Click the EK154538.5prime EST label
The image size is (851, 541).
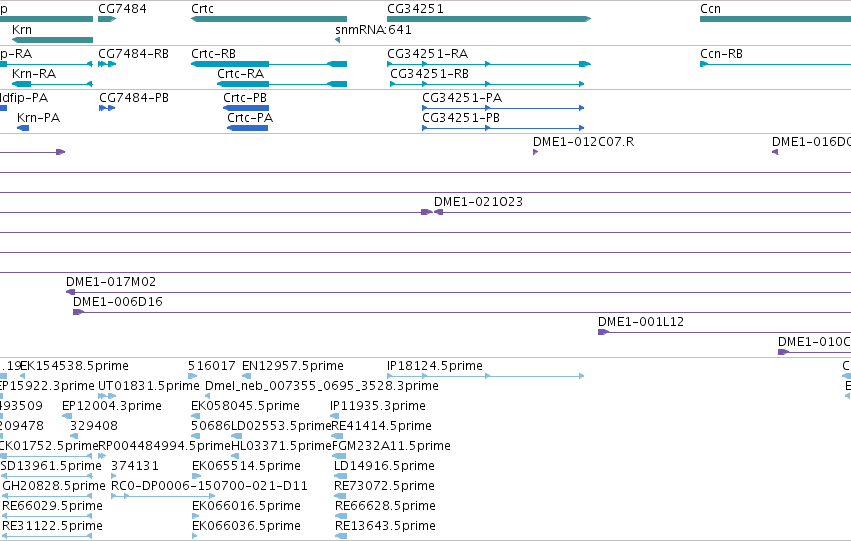74,366
